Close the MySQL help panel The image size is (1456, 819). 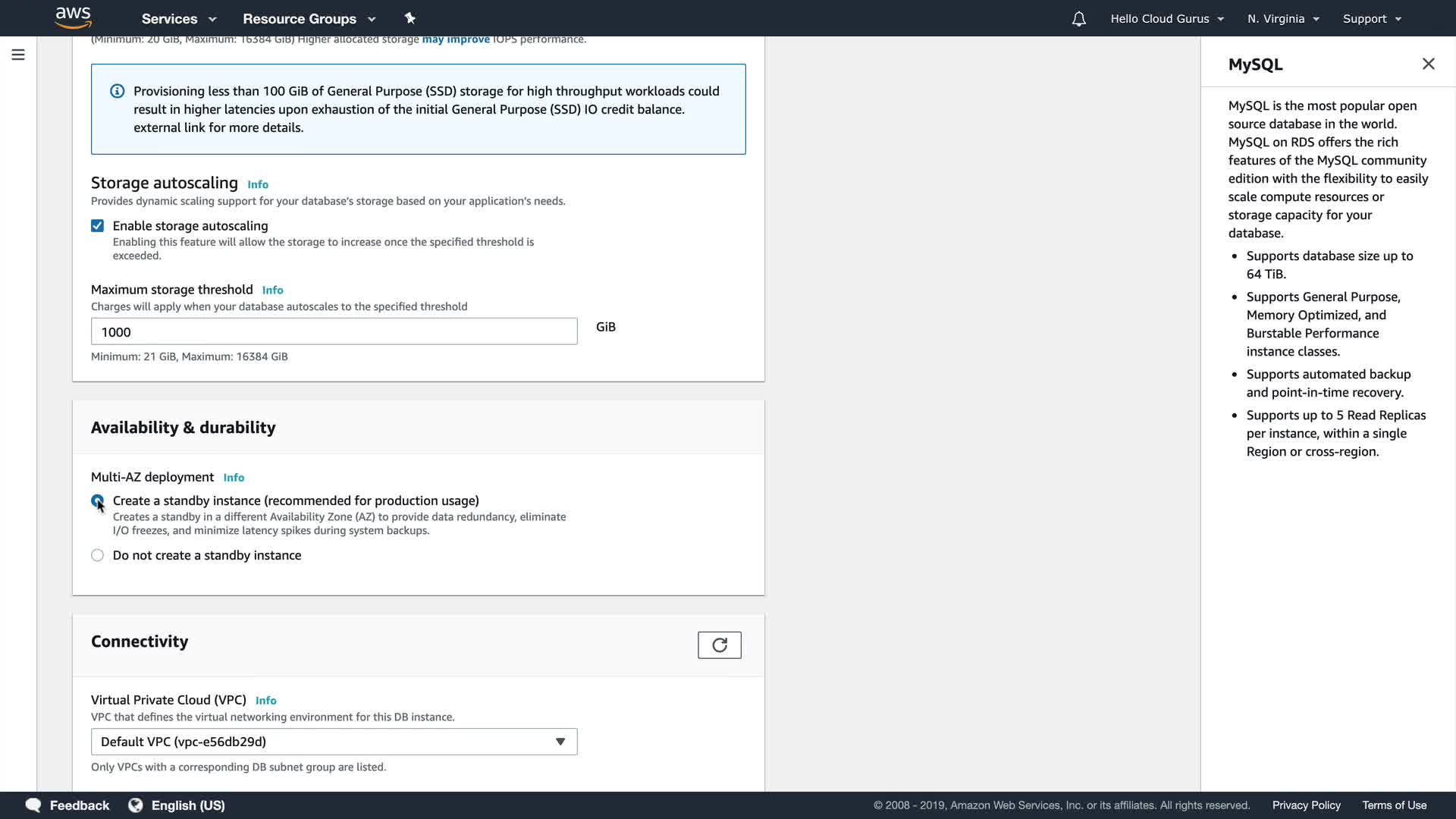coord(1428,64)
